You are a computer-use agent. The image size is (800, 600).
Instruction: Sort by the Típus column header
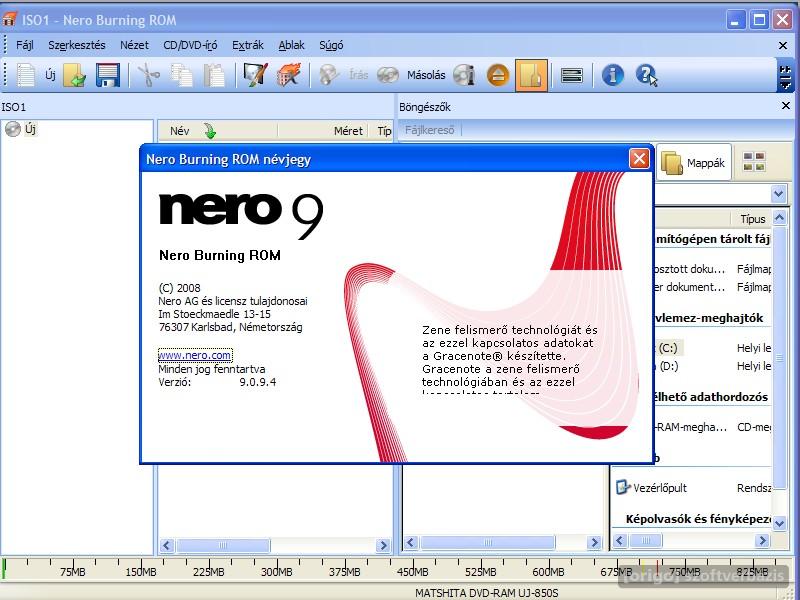[x=753, y=219]
